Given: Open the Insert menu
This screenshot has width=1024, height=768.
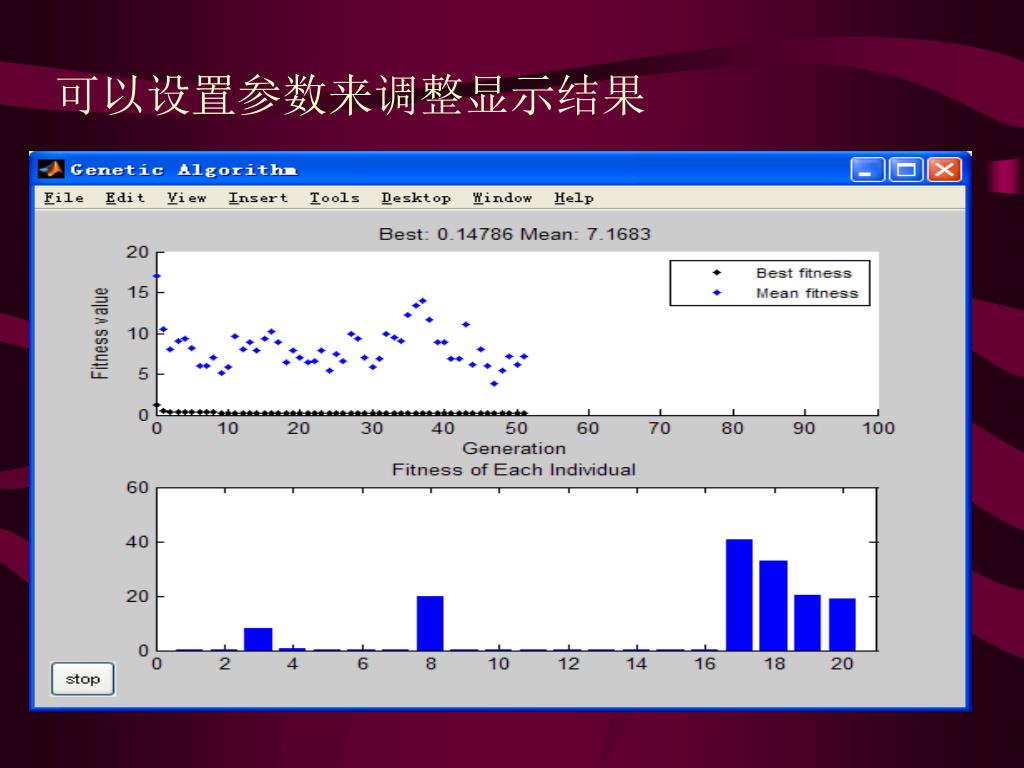Looking at the screenshot, I should click(x=258, y=198).
